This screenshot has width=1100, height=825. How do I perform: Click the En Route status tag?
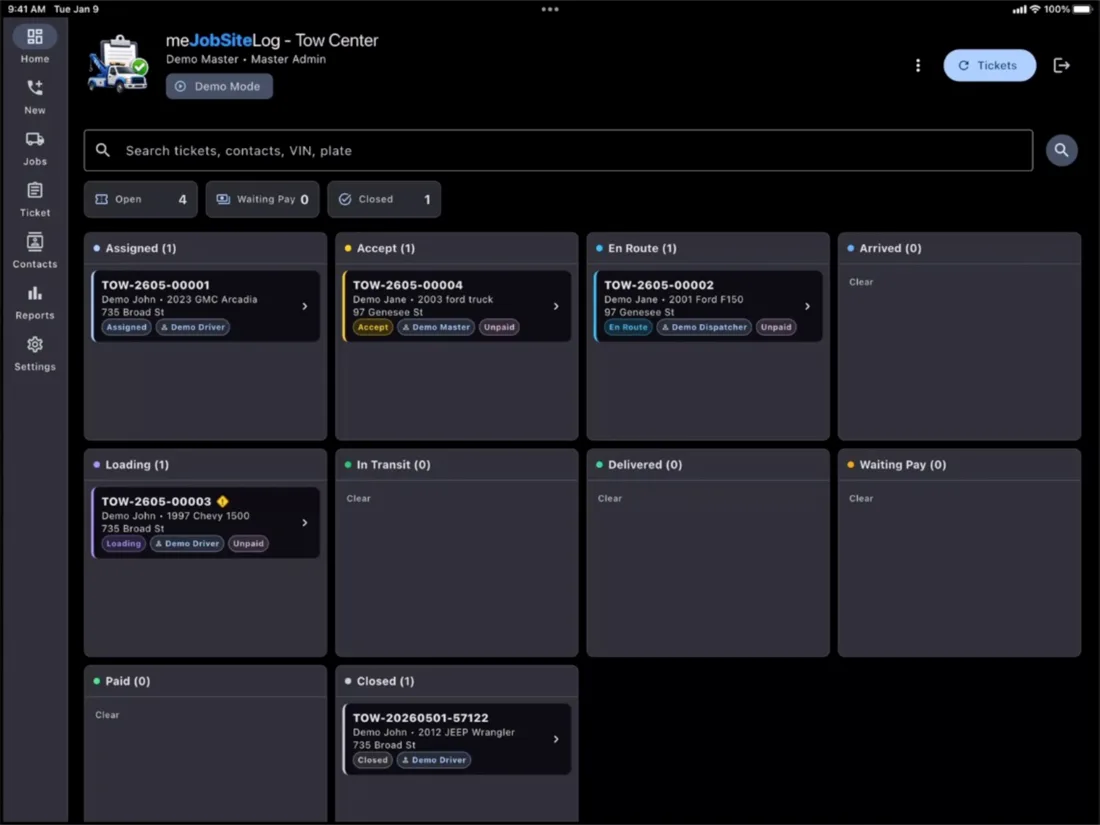628,327
